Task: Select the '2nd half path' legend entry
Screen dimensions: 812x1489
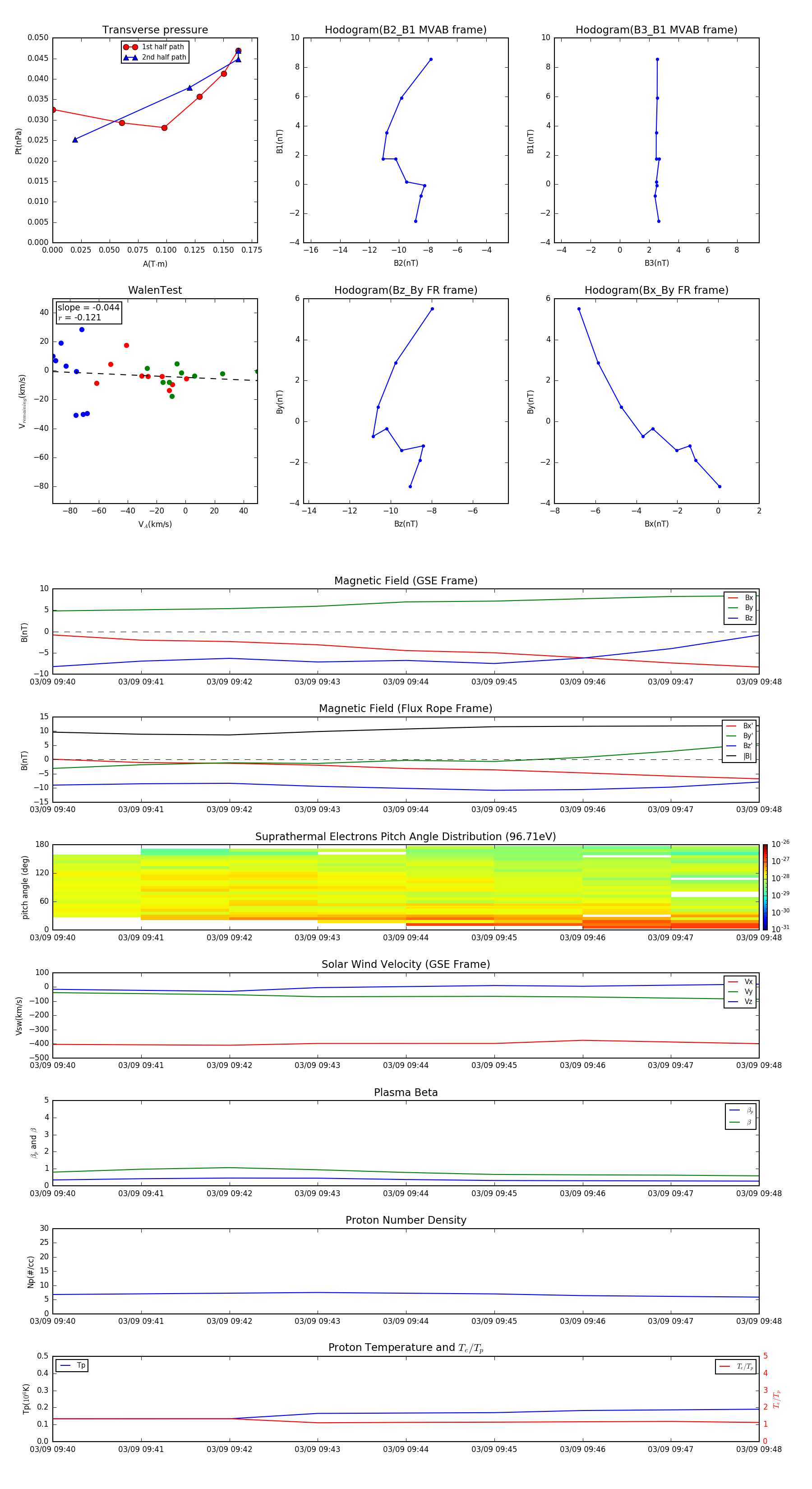Action: click(155, 57)
